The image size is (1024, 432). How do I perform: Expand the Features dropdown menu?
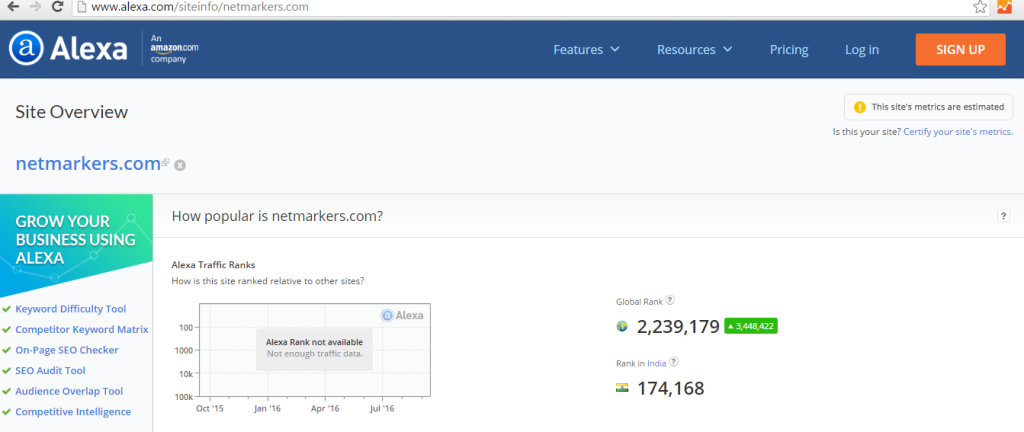coord(586,50)
